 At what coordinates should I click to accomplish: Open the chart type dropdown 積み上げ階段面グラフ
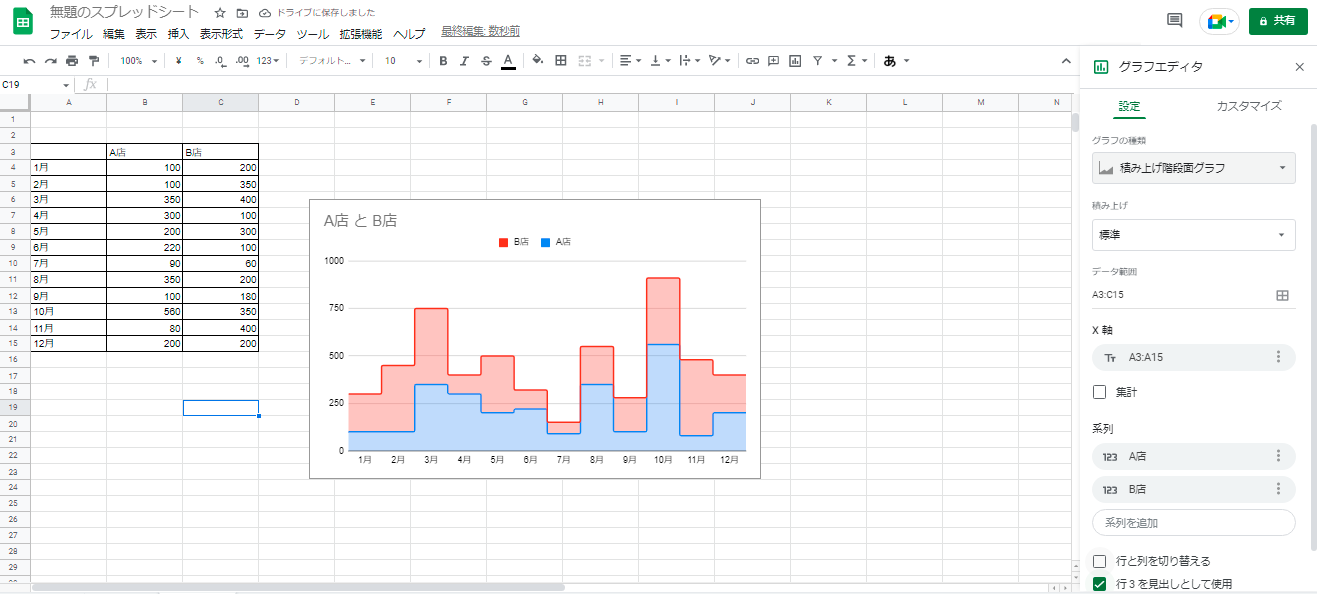(1193, 168)
